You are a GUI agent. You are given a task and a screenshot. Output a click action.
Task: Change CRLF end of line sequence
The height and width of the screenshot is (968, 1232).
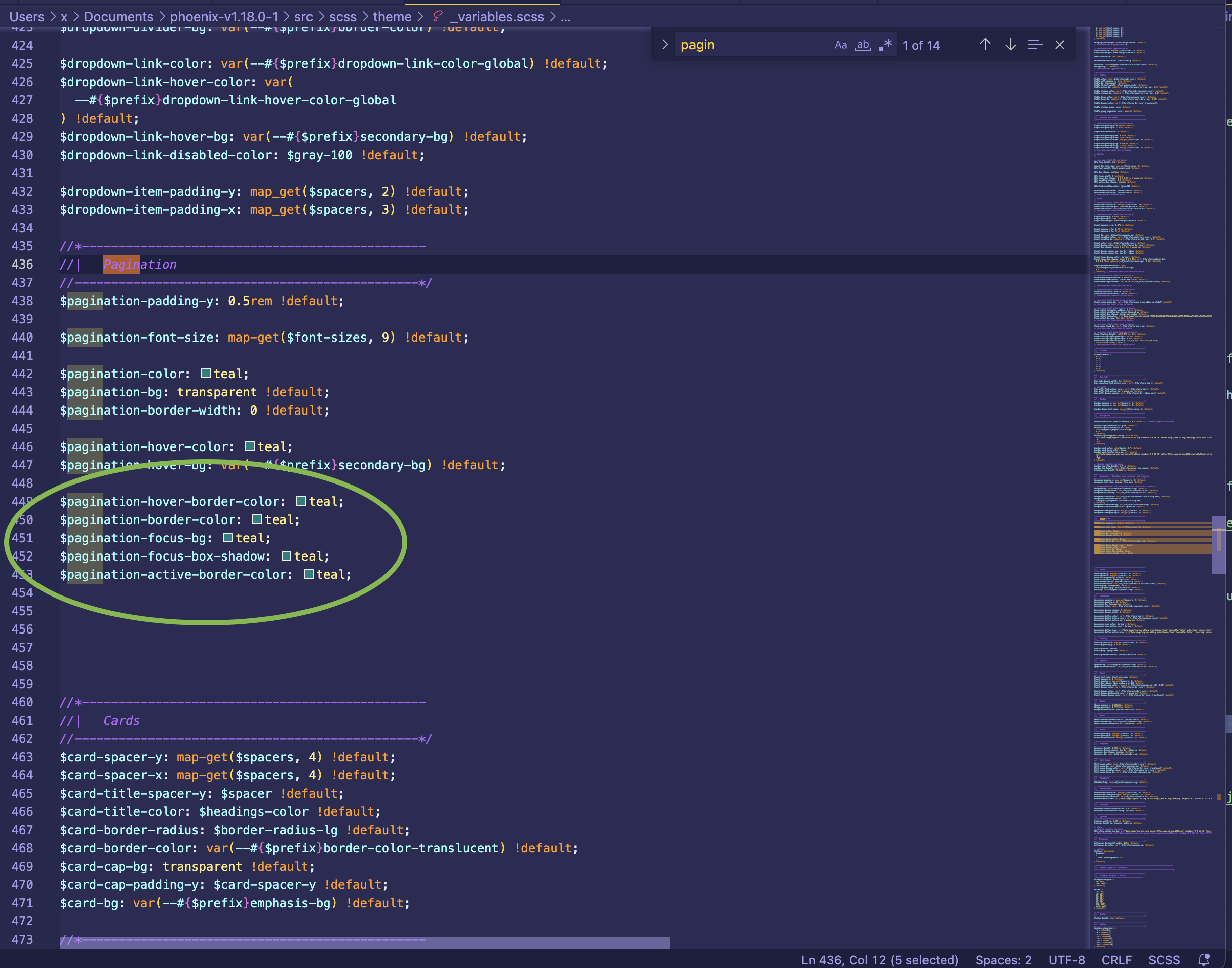(1116, 959)
